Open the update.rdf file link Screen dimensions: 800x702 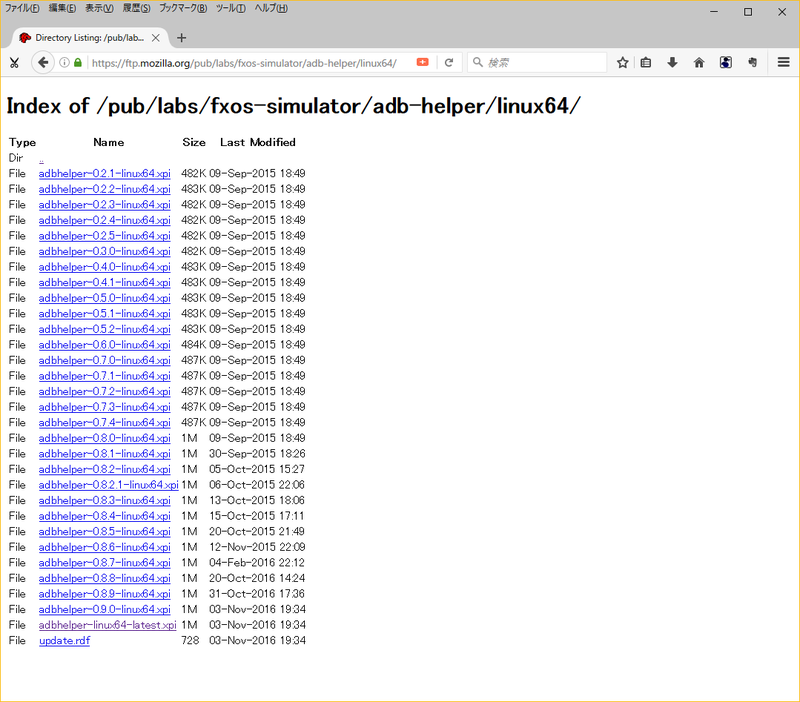pos(64,641)
